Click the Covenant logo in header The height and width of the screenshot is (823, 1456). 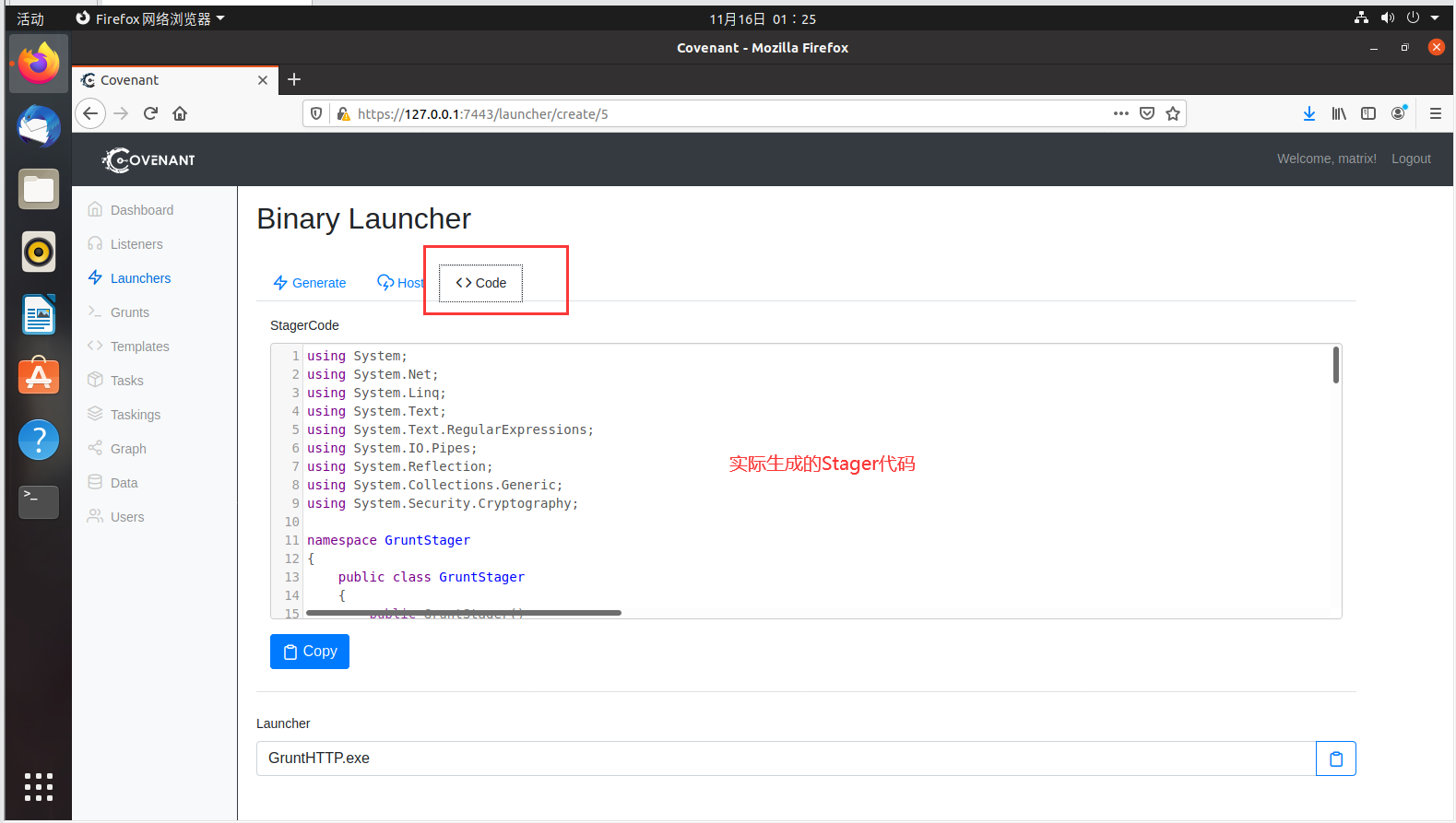[148, 160]
